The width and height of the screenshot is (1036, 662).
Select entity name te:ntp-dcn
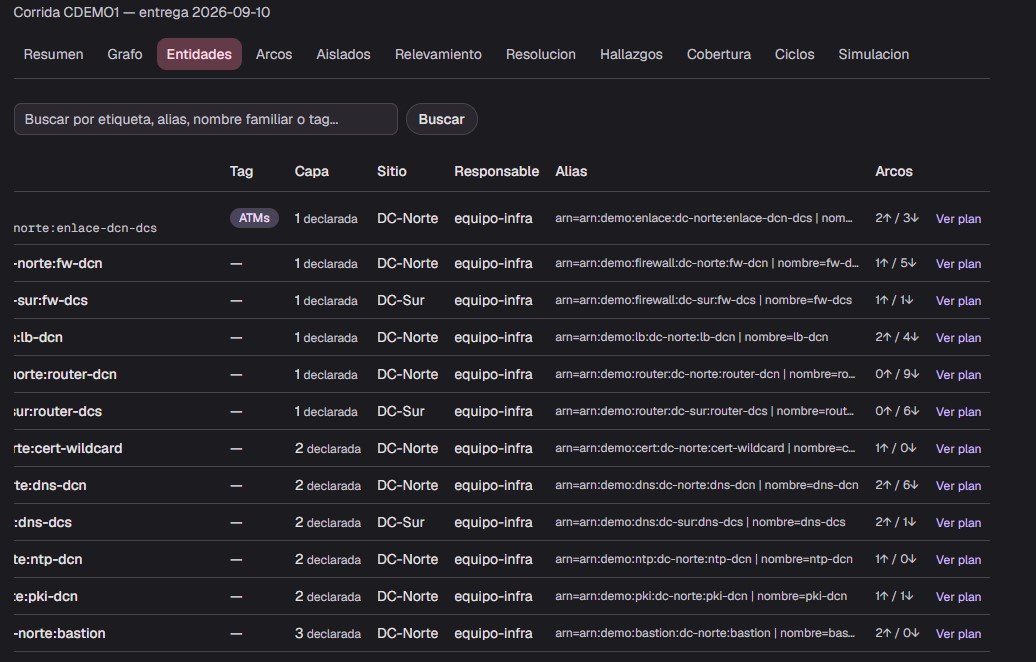point(48,559)
